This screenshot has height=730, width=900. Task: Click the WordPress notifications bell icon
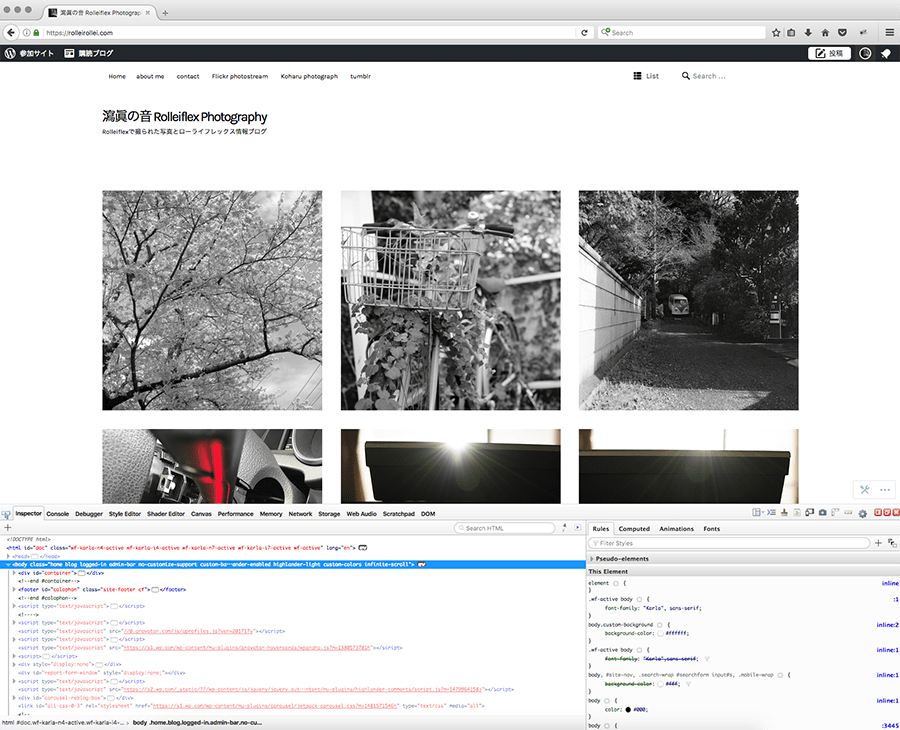coord(885,53)
